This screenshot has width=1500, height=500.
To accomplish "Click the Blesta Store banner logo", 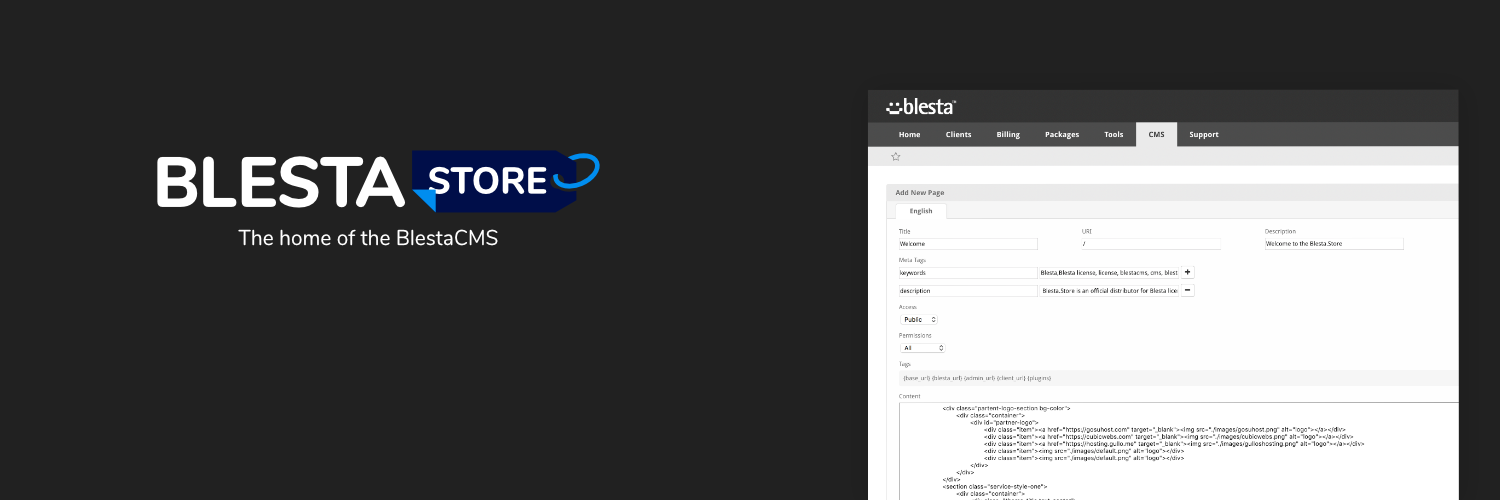I will pos(377,180).
